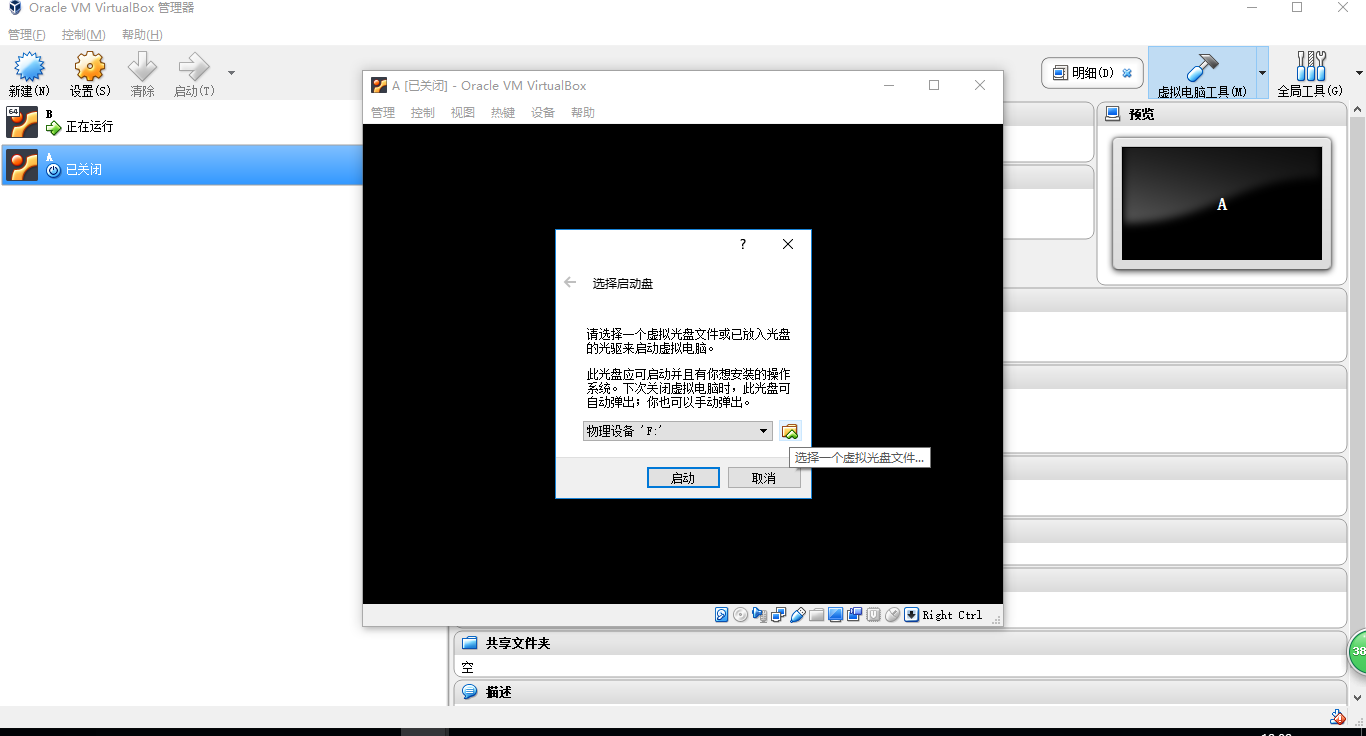1366x736 pixels.
Task: Click the Discard (清除) toolbar icon
Action: 142,67
